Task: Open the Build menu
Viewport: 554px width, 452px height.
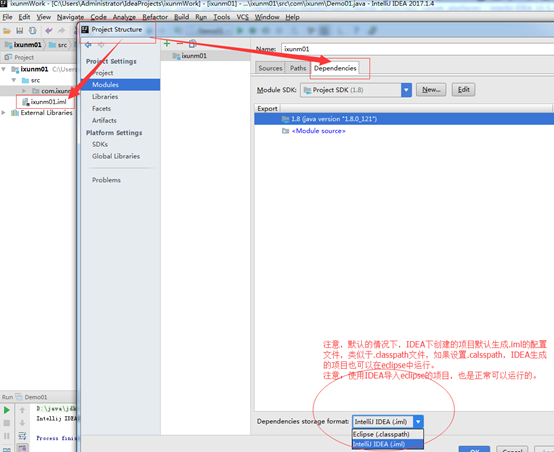Action: (181, 17)
